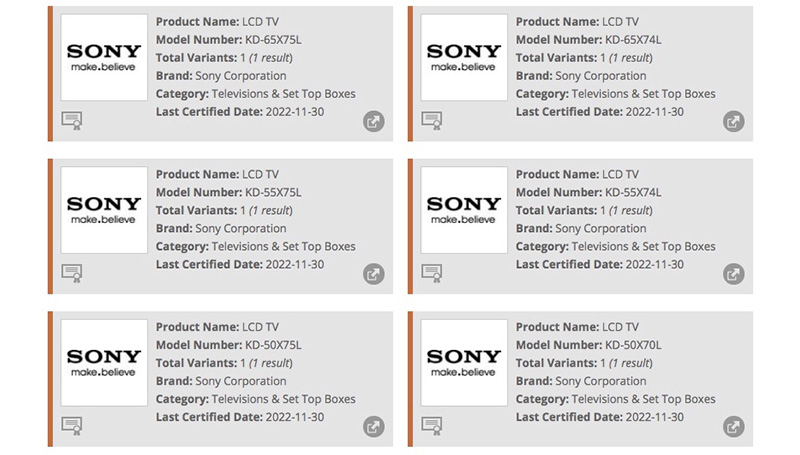View certificate icon for KD-50X75L

click(72, 426)
